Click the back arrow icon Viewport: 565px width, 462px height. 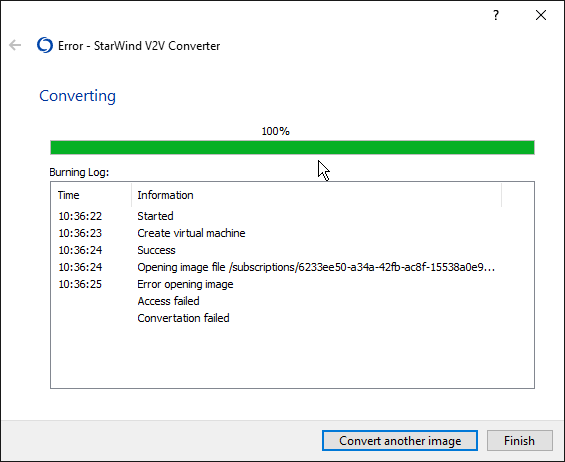(x=15, y=45)
